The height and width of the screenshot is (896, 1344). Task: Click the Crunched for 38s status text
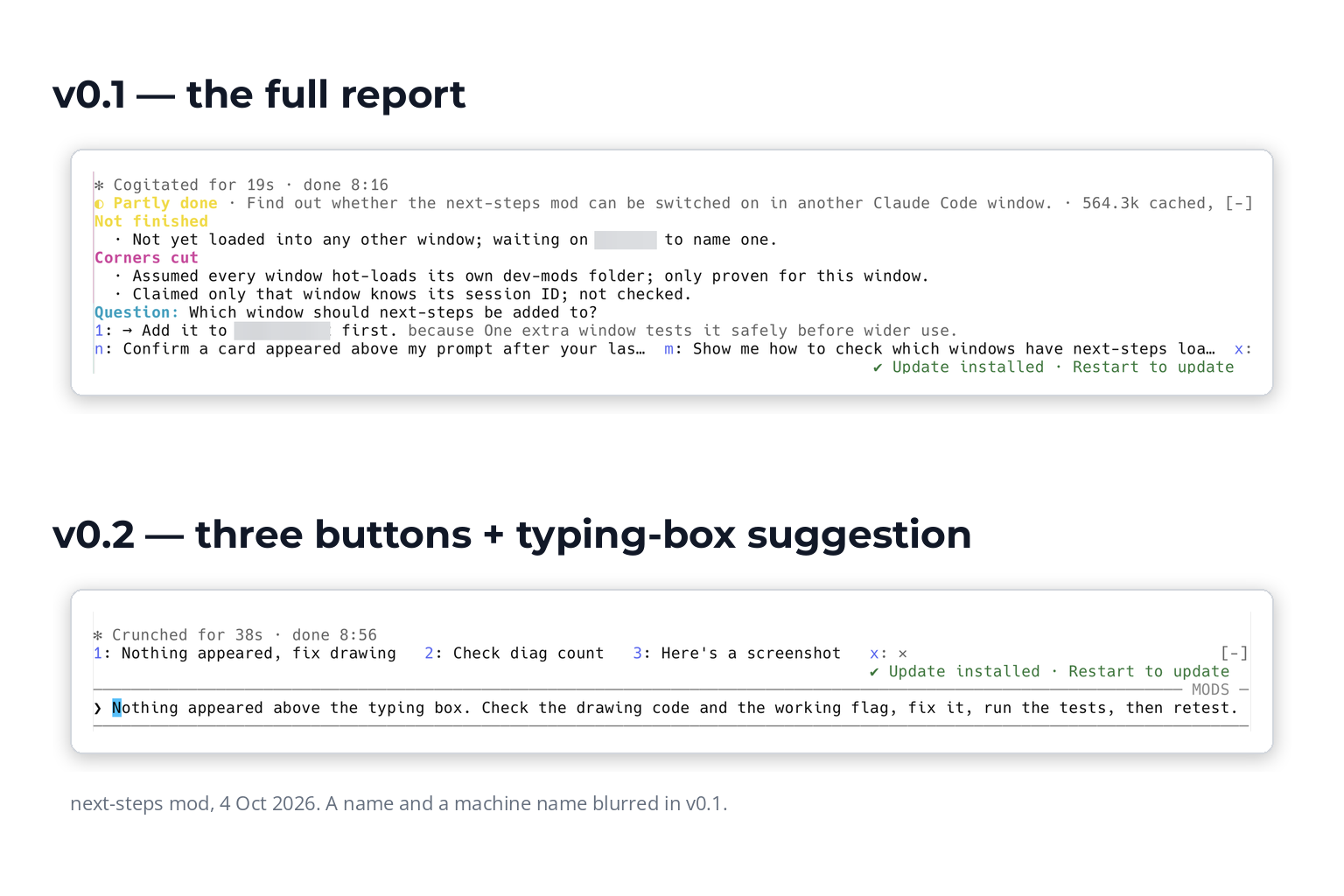pos(187,635)
